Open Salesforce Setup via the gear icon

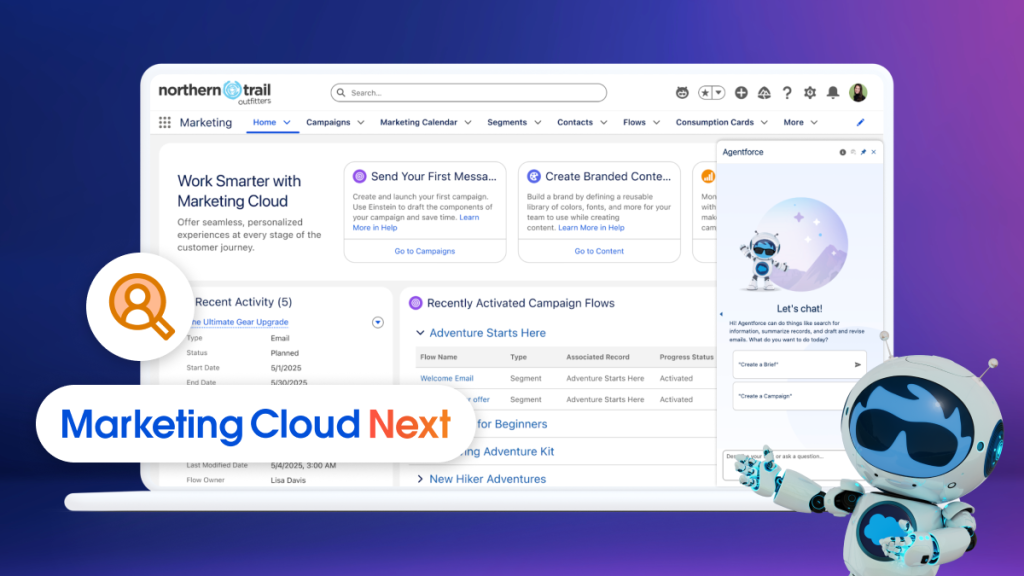pyautogui.click(x=809, y=92)
